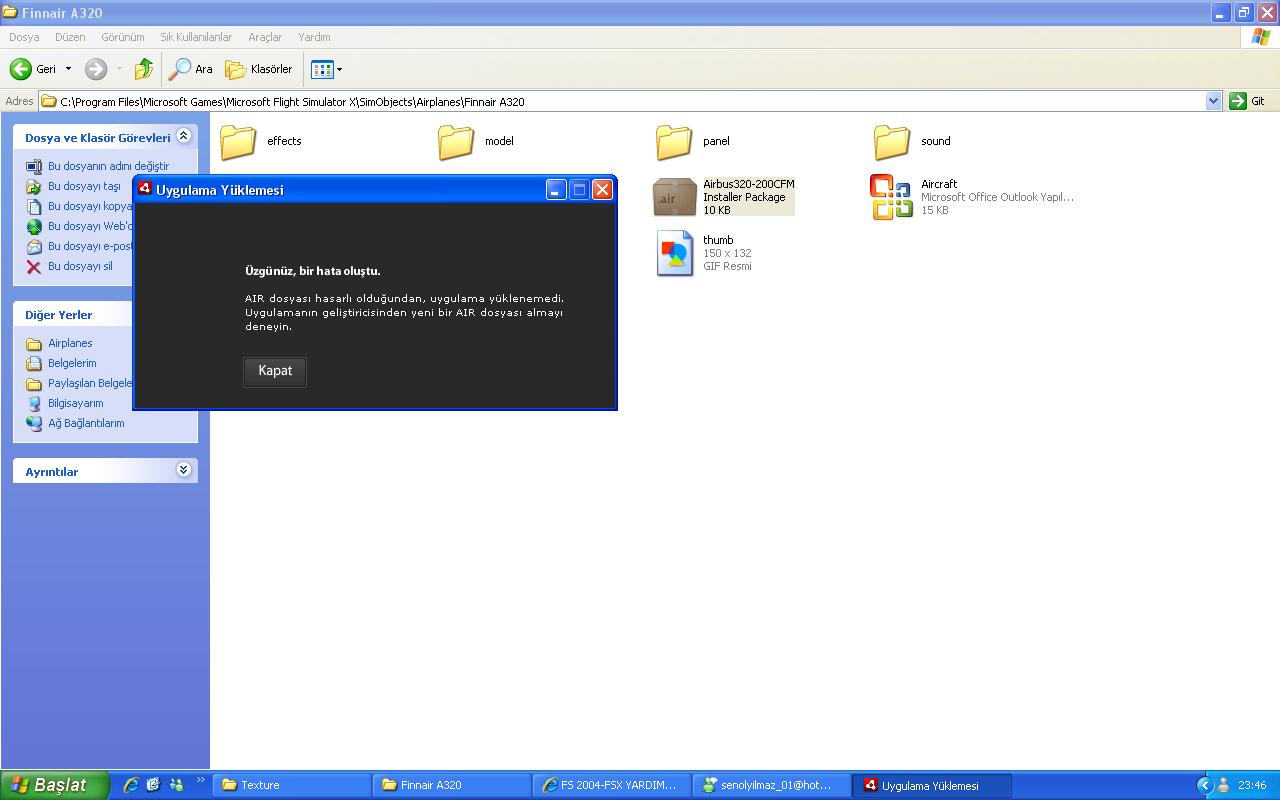Select the Aircraft Office Outlook file icon

tap(892, 197)
